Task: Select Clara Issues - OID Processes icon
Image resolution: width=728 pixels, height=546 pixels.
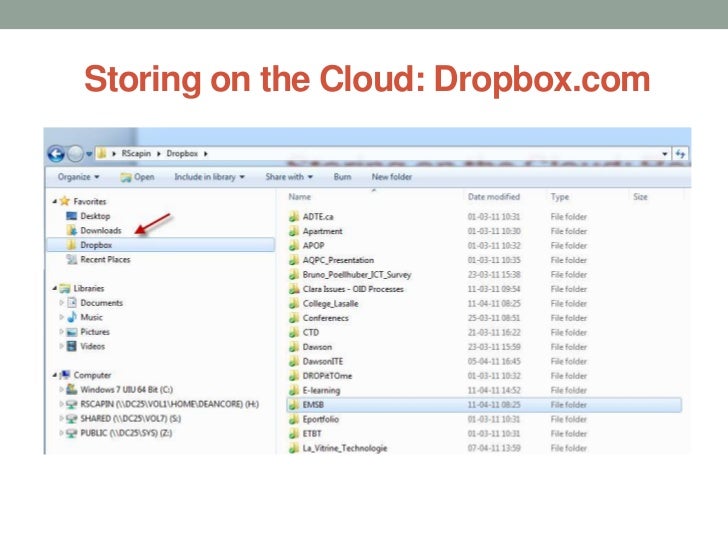Action: click(x=293, y=289)
